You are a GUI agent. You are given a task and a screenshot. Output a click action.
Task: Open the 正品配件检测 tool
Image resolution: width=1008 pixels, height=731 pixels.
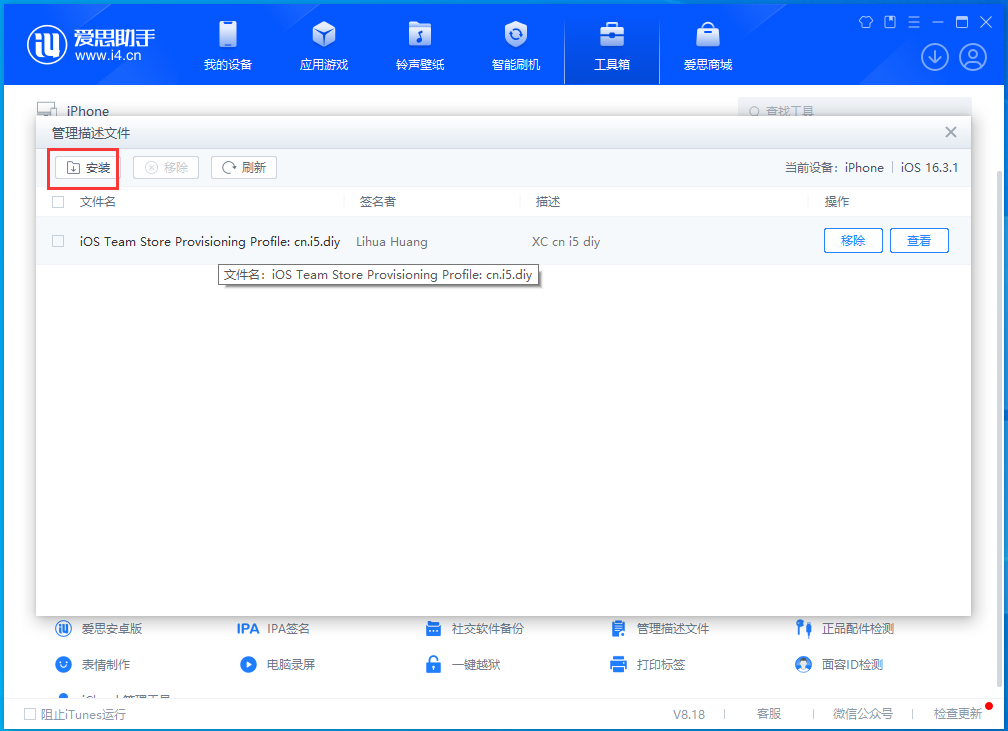pyautogui.click(x=856, y=628)
